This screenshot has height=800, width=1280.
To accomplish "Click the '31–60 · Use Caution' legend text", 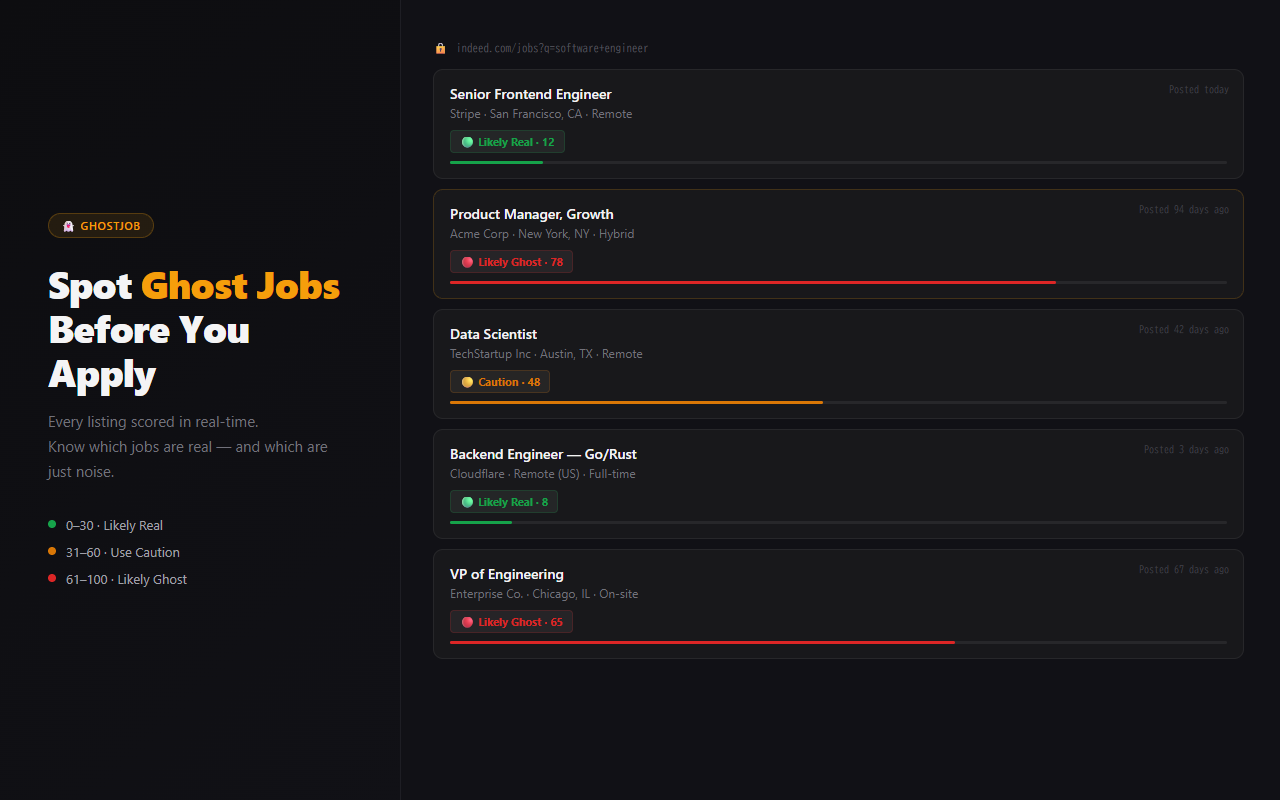I will click(123, 552).
